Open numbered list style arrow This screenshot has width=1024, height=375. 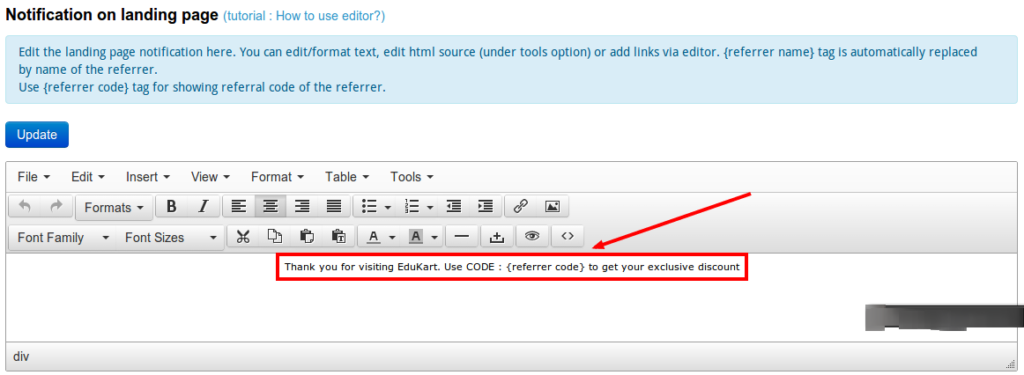pyautogui.click(x=430, y=207)
